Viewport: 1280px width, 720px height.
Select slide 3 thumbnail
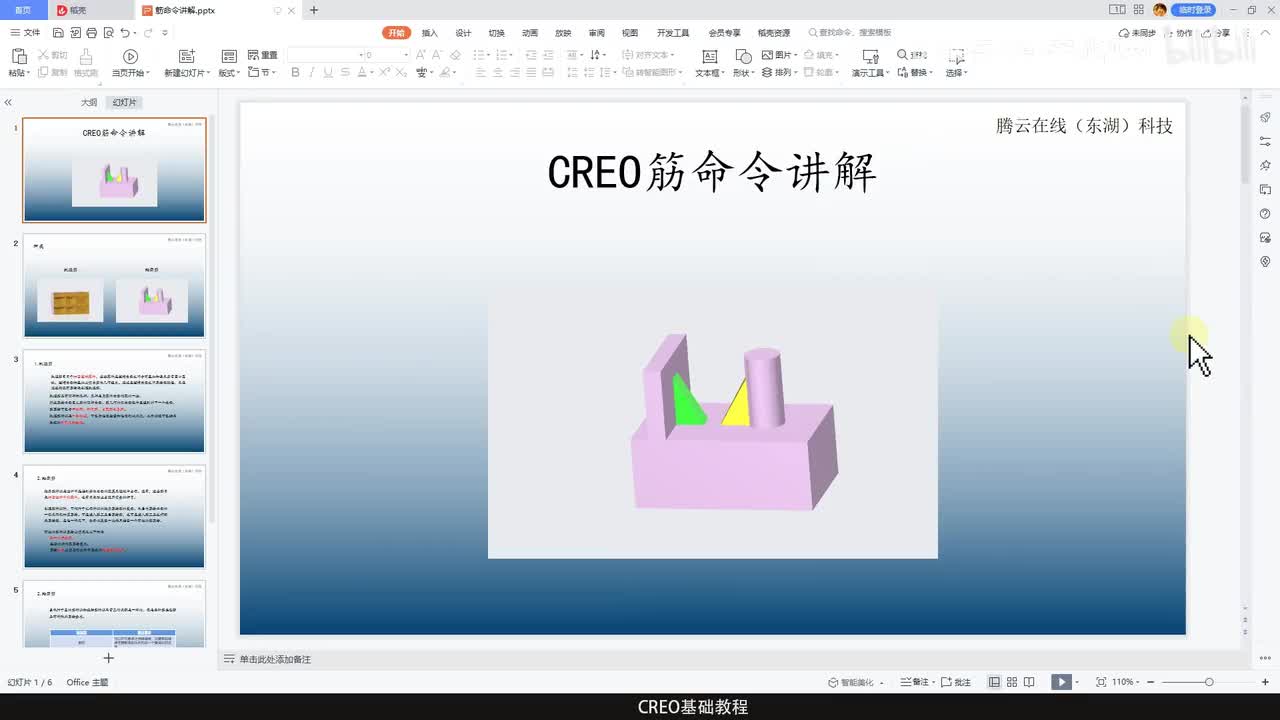pyautogui.click(x=114, y=401)
